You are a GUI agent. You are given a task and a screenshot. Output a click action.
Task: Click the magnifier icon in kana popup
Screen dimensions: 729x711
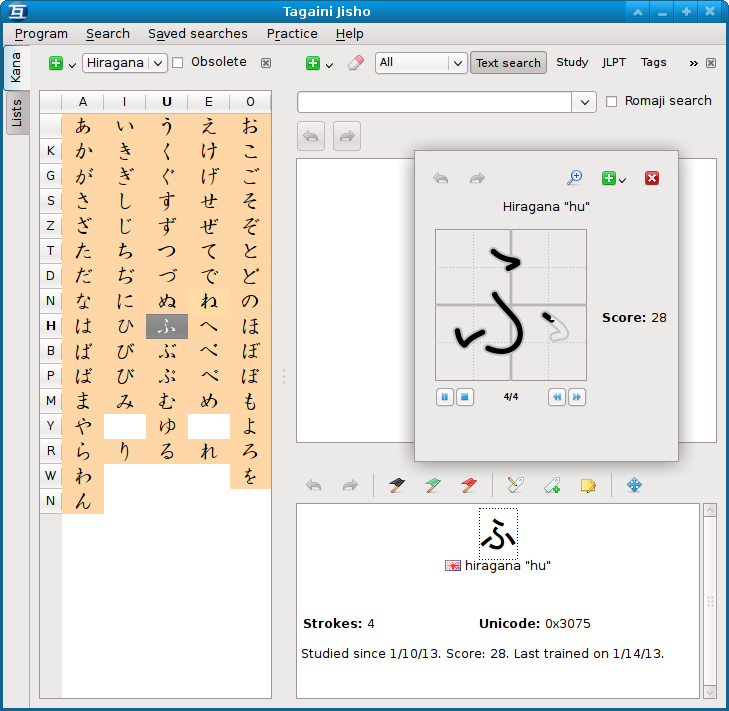click(575, 178)
